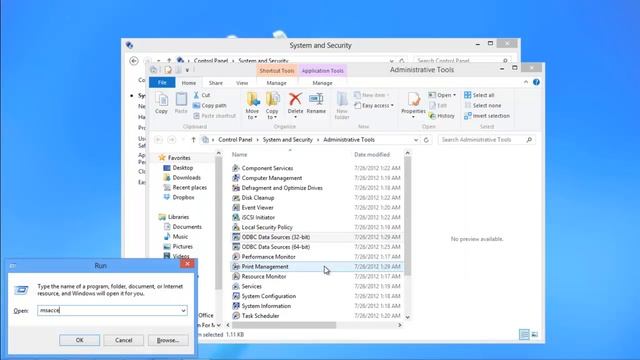This screenshot has height=360, width=640.
Task: Click the chevron after System and Security in breadcrumb
Action: pyautogui.click(x=318, y=140)
